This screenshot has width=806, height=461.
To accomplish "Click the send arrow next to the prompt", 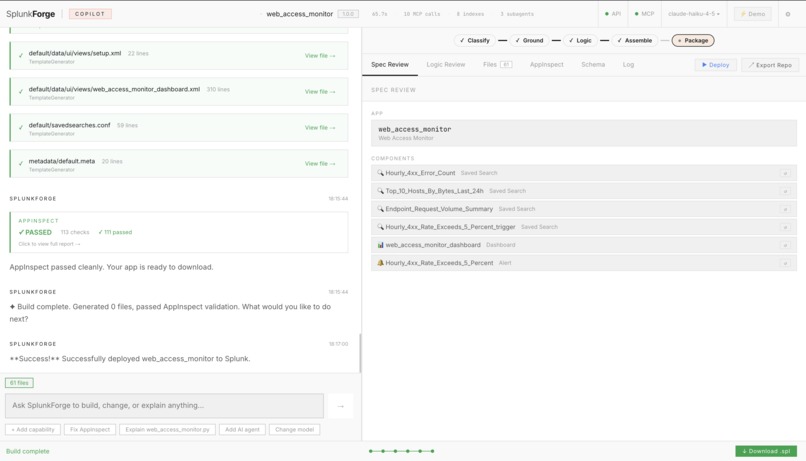I will coord(340,406).
